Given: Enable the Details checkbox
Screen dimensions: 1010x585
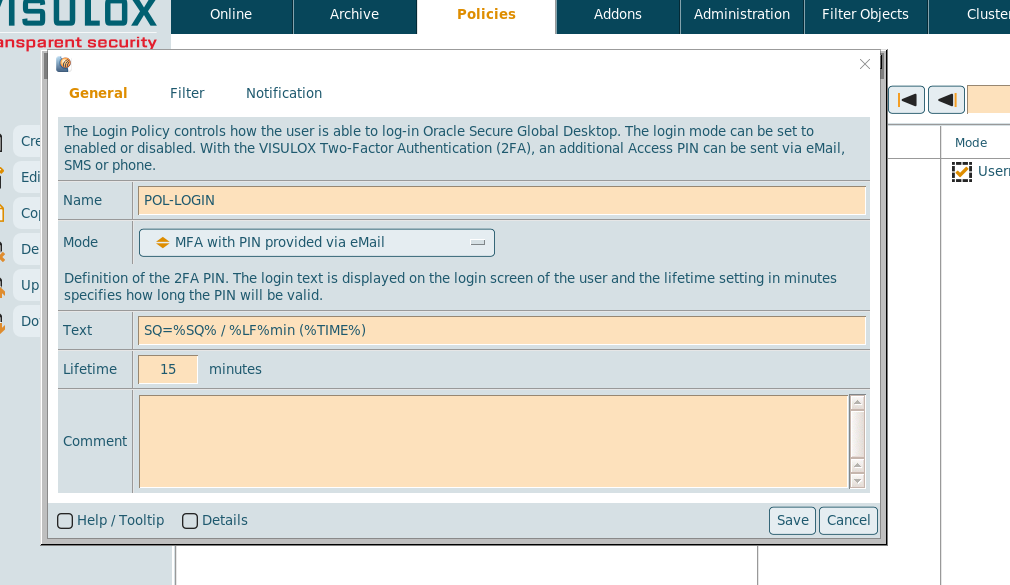Looking at the screenshot, I should pos(190,521).
